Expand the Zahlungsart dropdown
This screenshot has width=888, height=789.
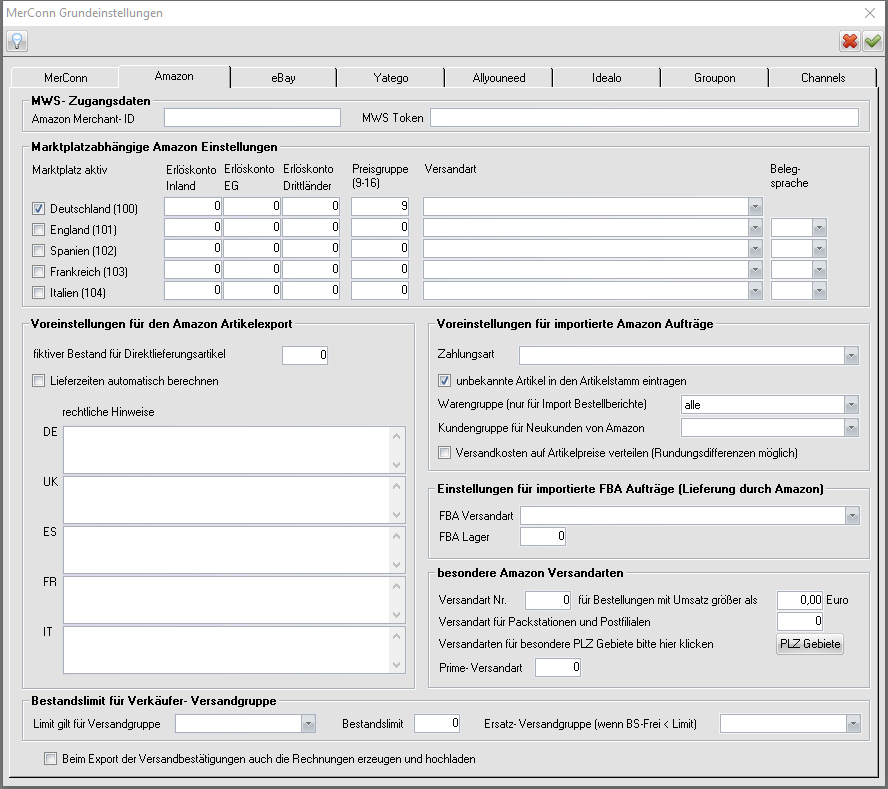point(851,356)
